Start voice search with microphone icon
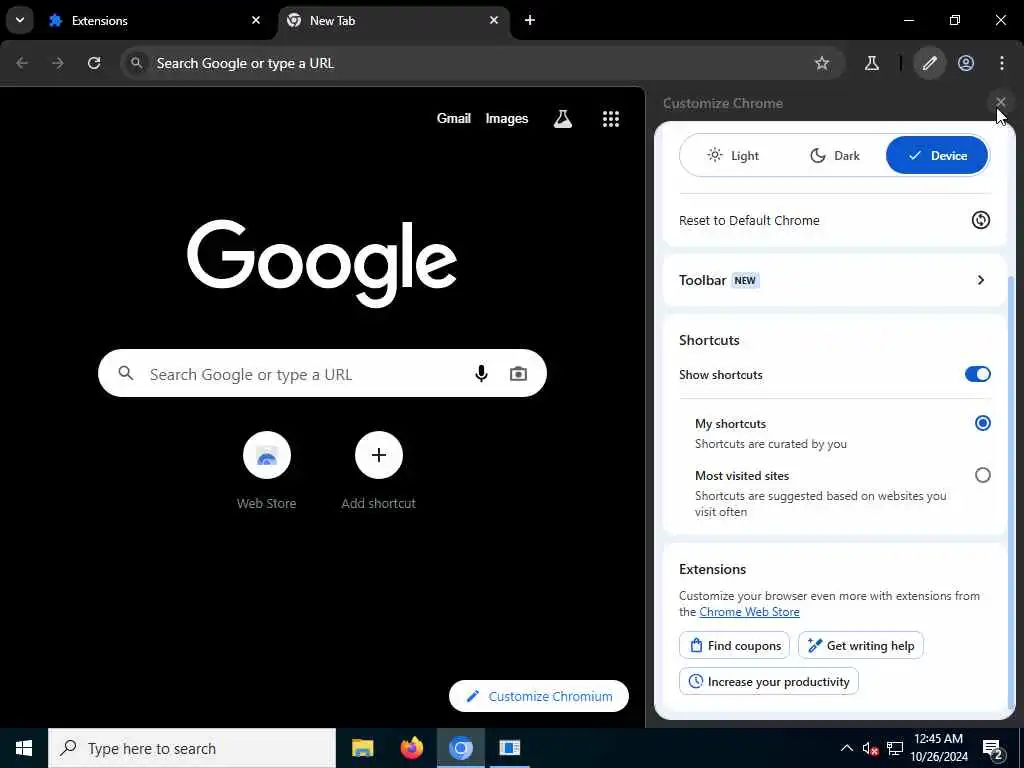 pos(481,374)
